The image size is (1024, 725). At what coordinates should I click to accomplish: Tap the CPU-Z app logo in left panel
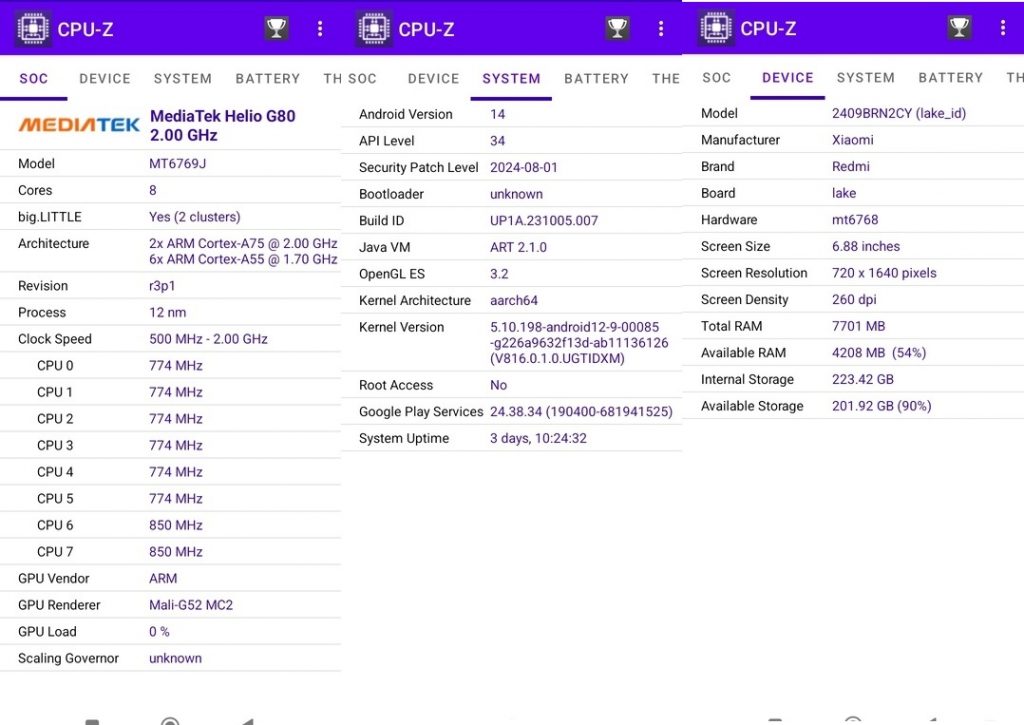33,29
